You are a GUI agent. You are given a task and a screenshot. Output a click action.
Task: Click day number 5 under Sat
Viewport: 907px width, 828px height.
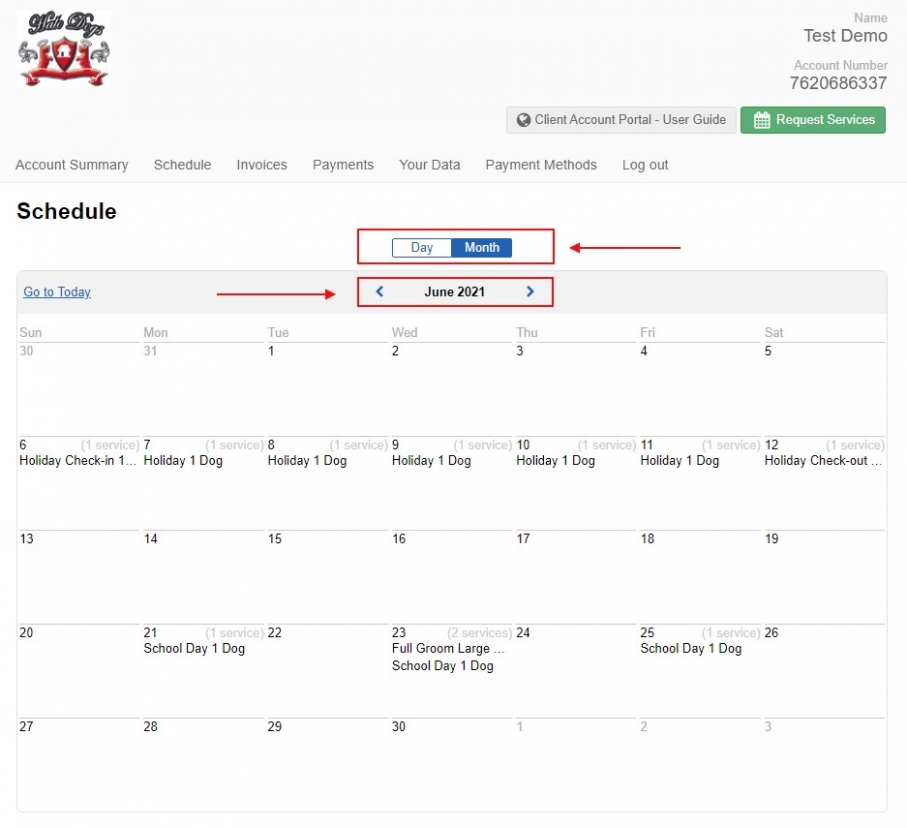[768, 351]
